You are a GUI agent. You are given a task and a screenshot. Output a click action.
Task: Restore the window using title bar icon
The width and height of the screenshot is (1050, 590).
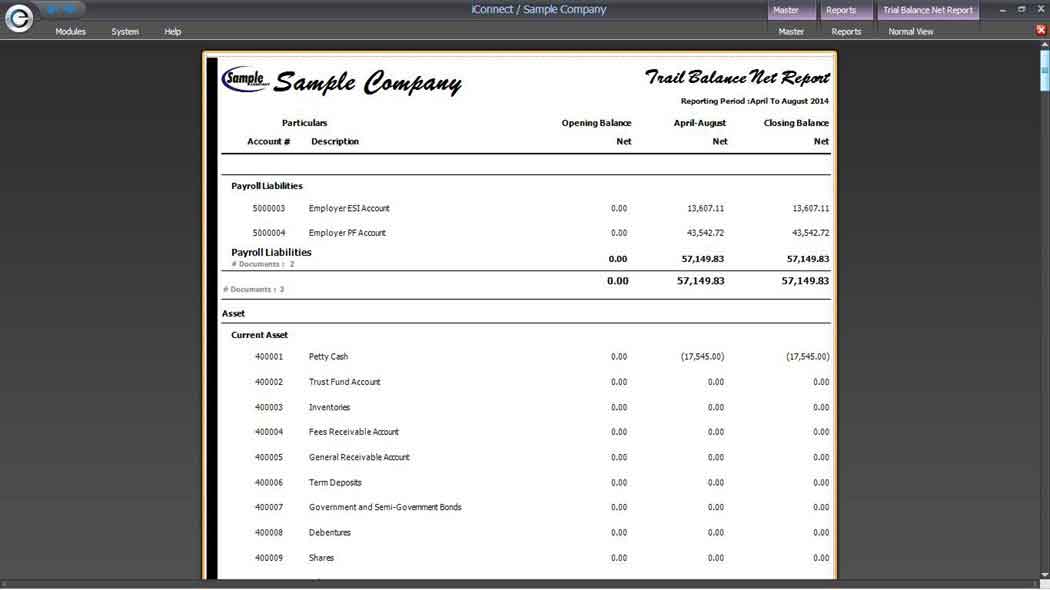(1021, 10)
